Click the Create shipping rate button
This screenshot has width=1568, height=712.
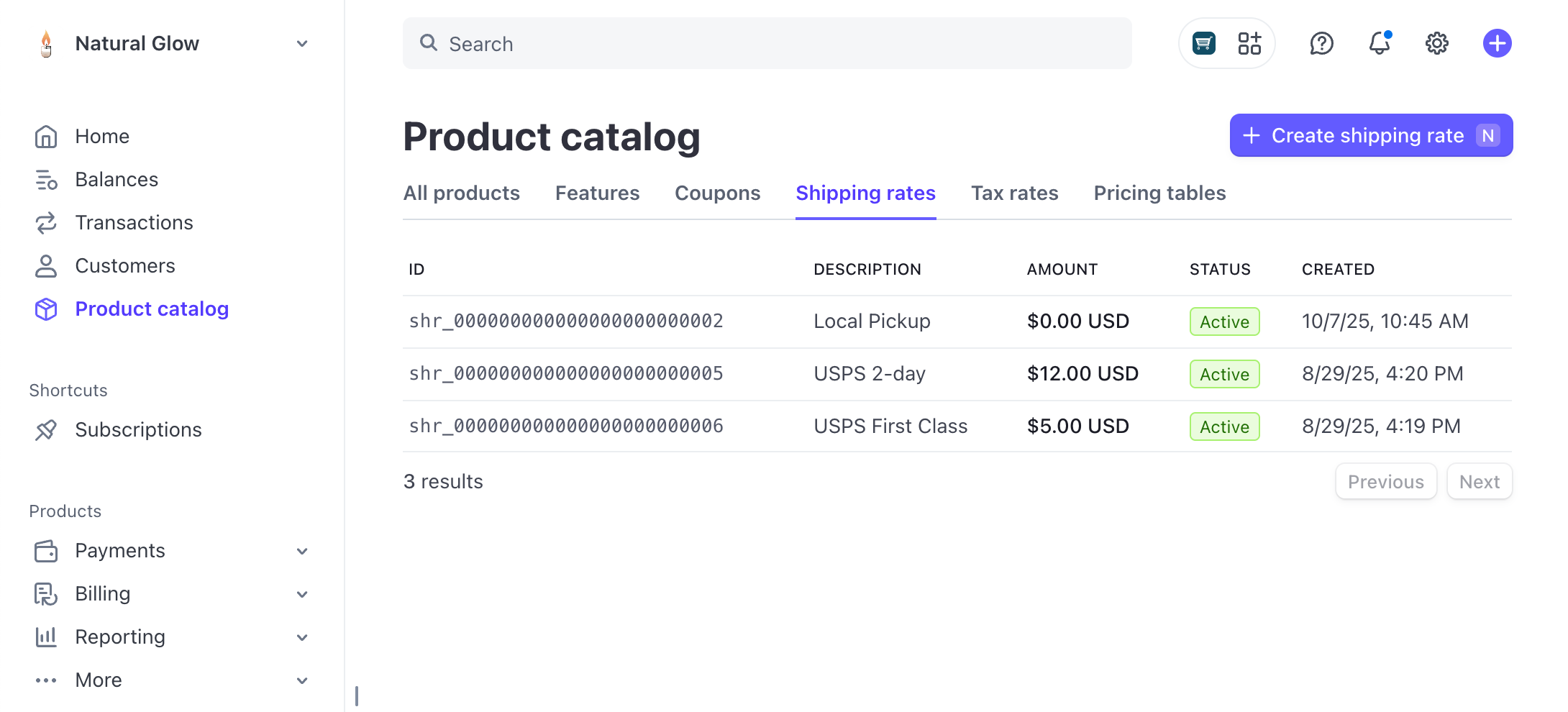(x=1370, y=135)
